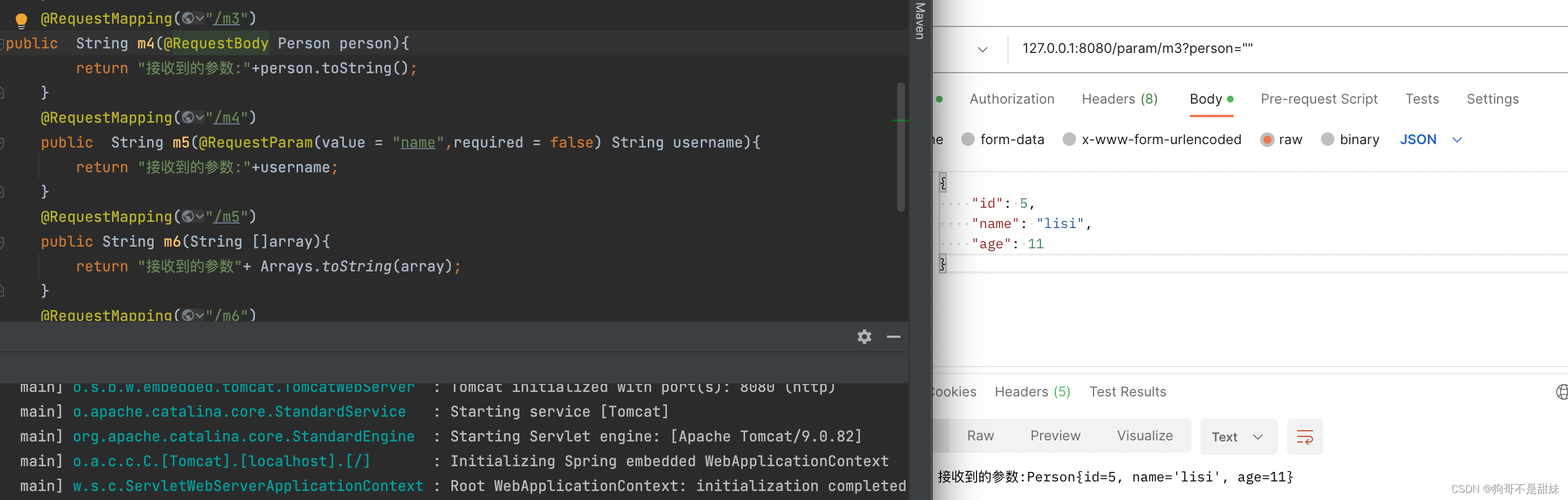Click the "/m4" mapping URL link
Image resolution: width=1568 pixels, height=500 pixels.
[x=226, y=118]
